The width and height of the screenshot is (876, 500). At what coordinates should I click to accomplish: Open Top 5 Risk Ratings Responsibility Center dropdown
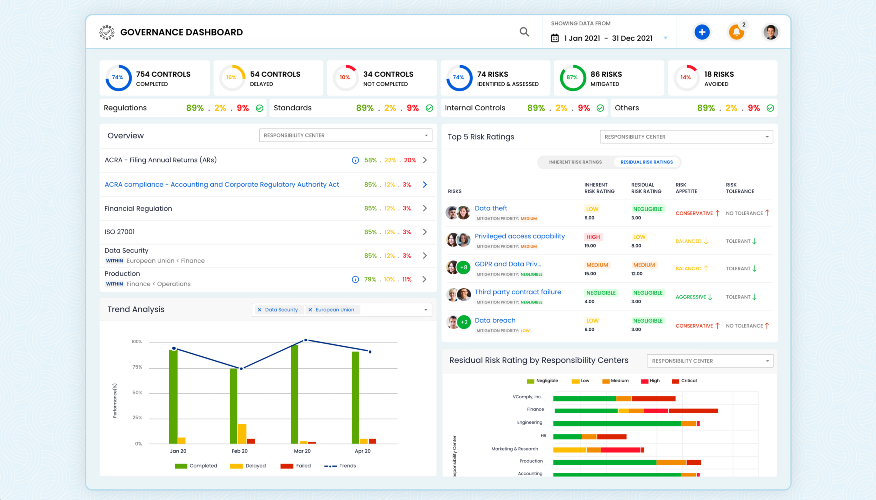coord(686,137)
